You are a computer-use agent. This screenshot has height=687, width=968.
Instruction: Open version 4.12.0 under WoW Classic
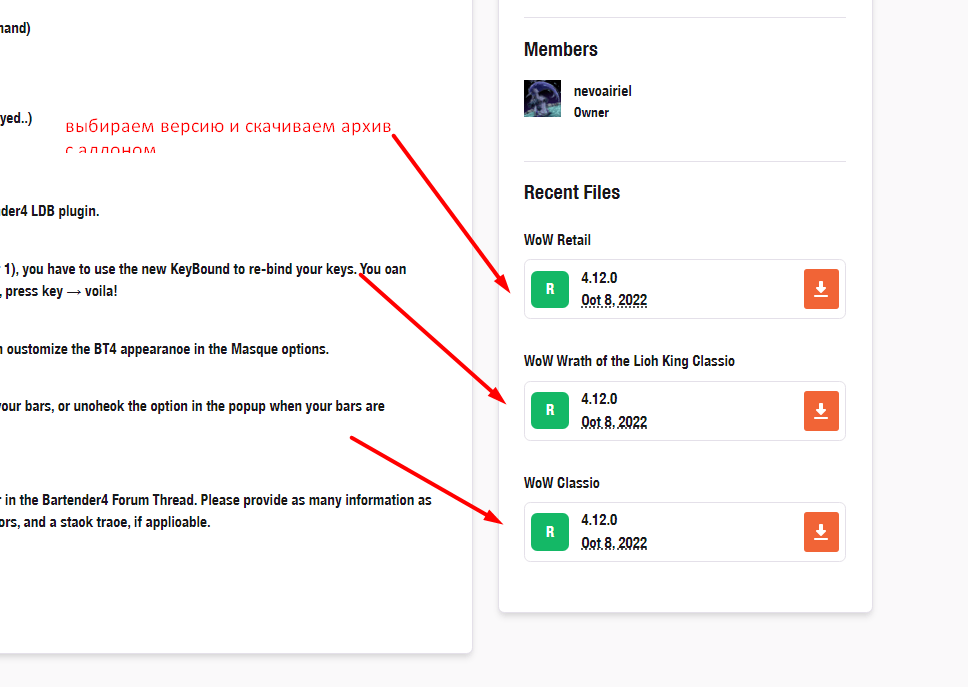[599, 521]
